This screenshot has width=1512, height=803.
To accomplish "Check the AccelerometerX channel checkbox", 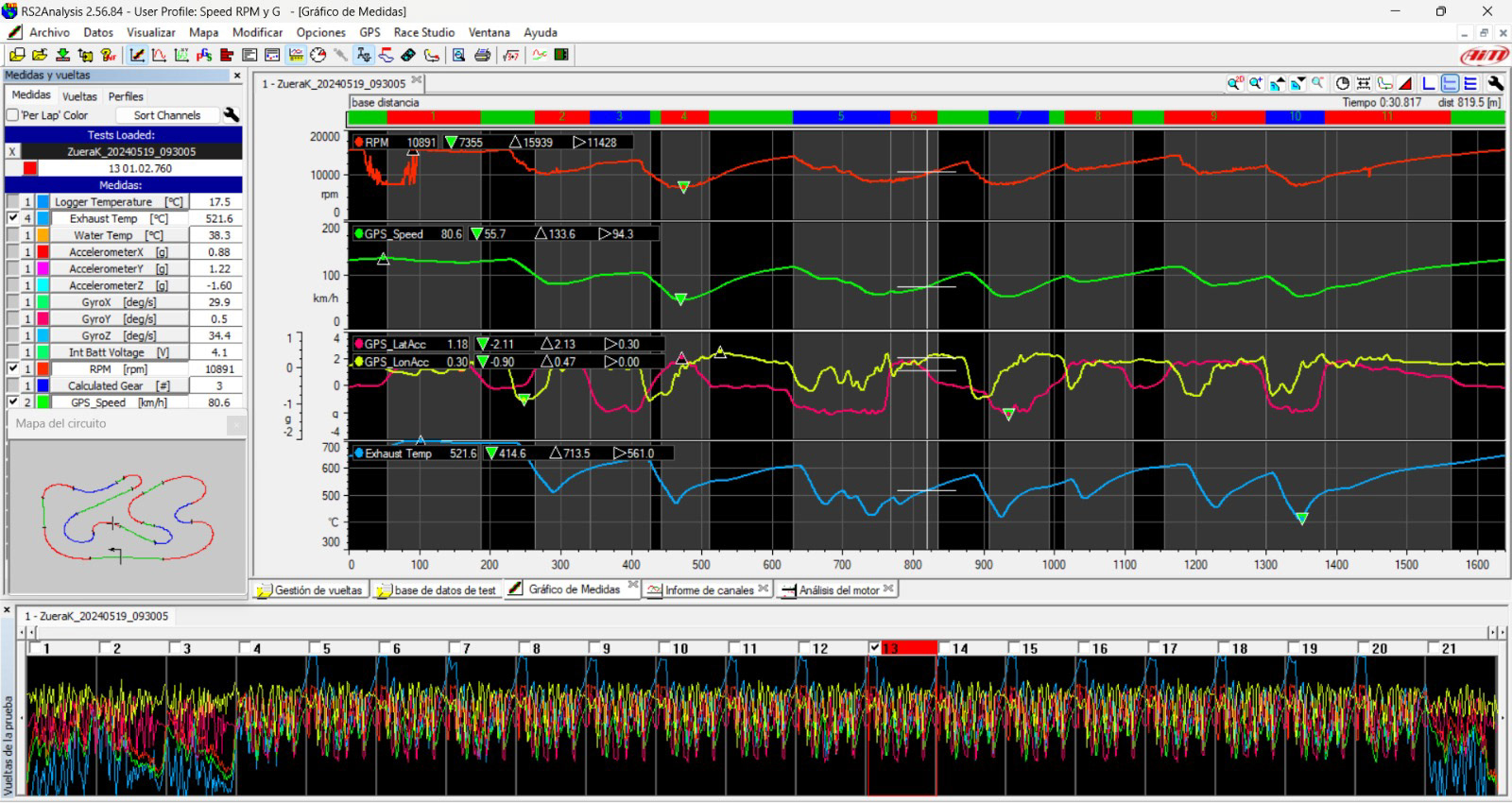I will pos(12,252).
